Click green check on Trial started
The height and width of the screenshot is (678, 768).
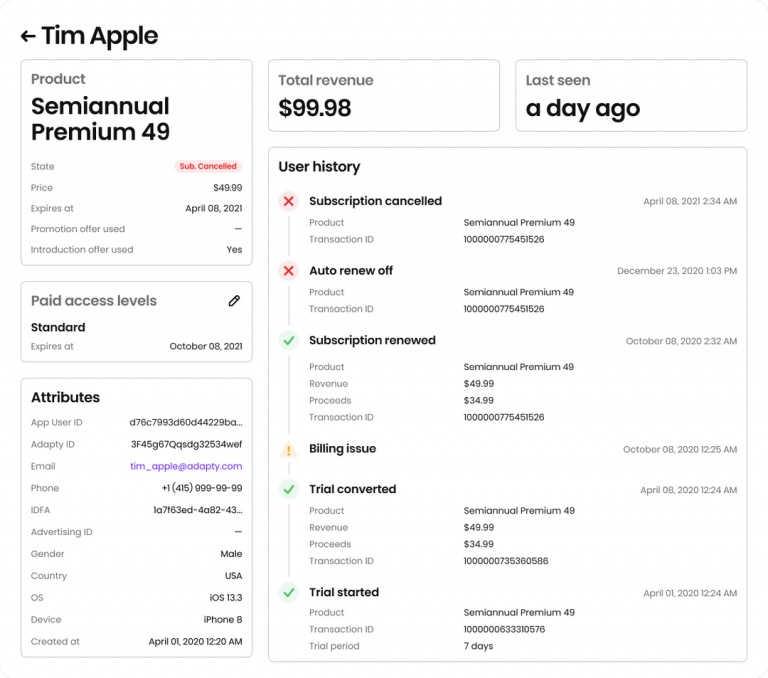289,592
